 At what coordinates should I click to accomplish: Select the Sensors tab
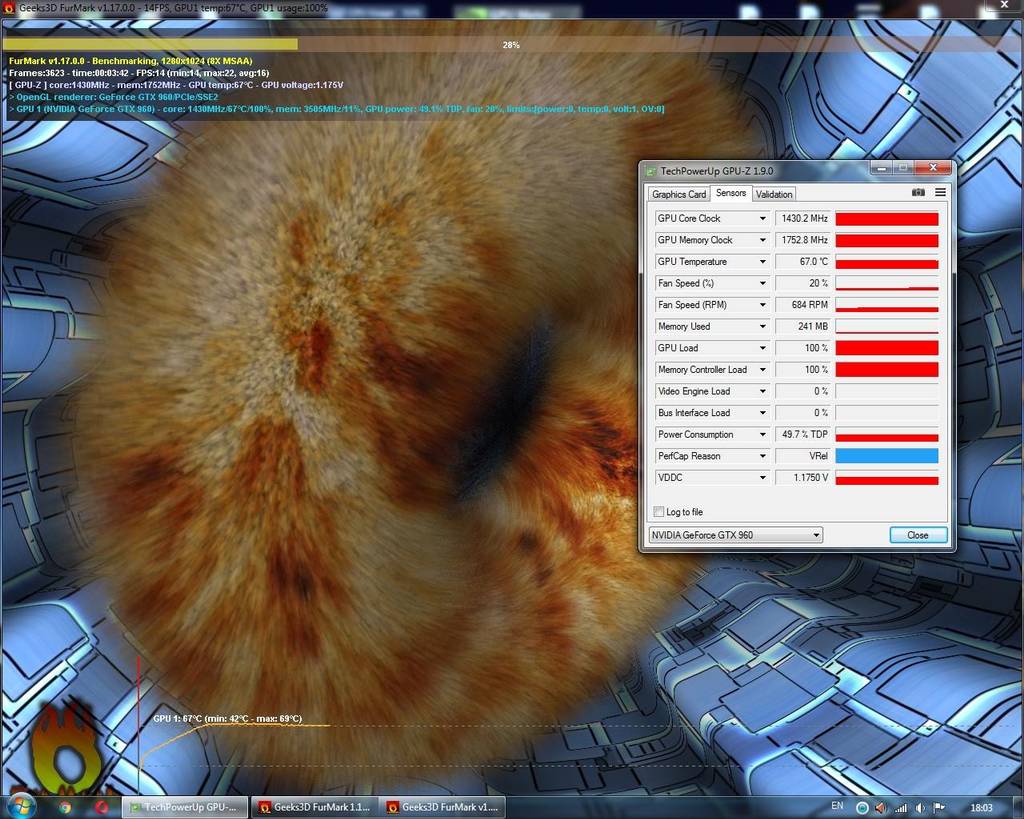(731, 193)
